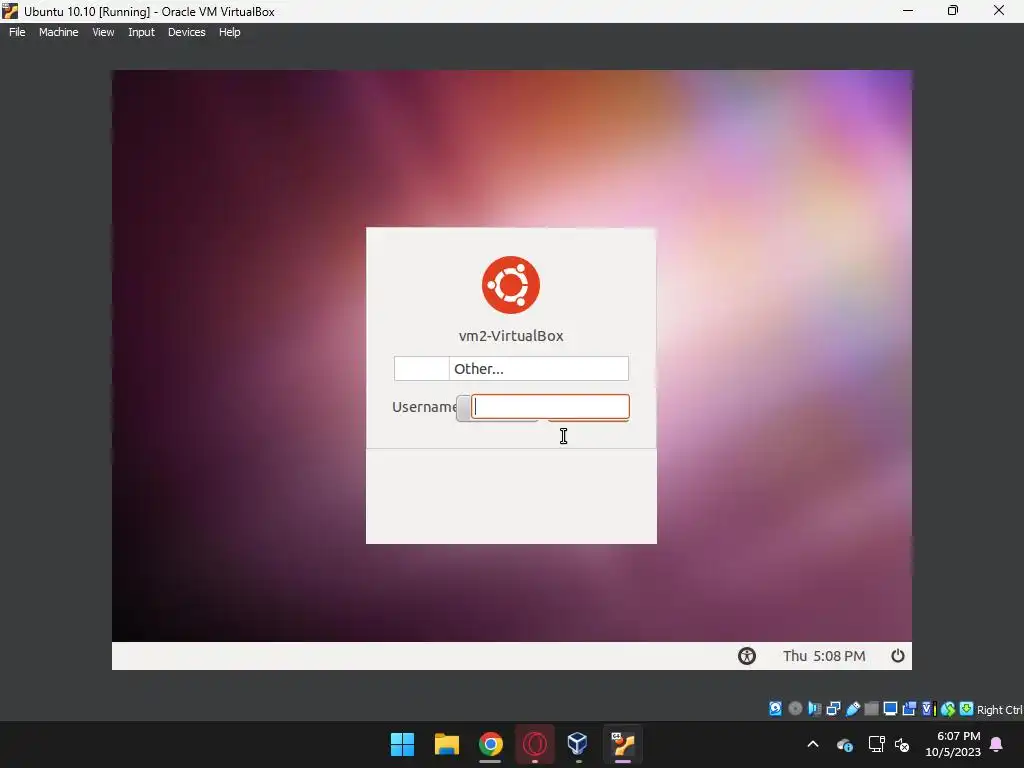Click the USB devices status icon
The height and width of the screenshot is (768, 1024).
pos(852,709)
